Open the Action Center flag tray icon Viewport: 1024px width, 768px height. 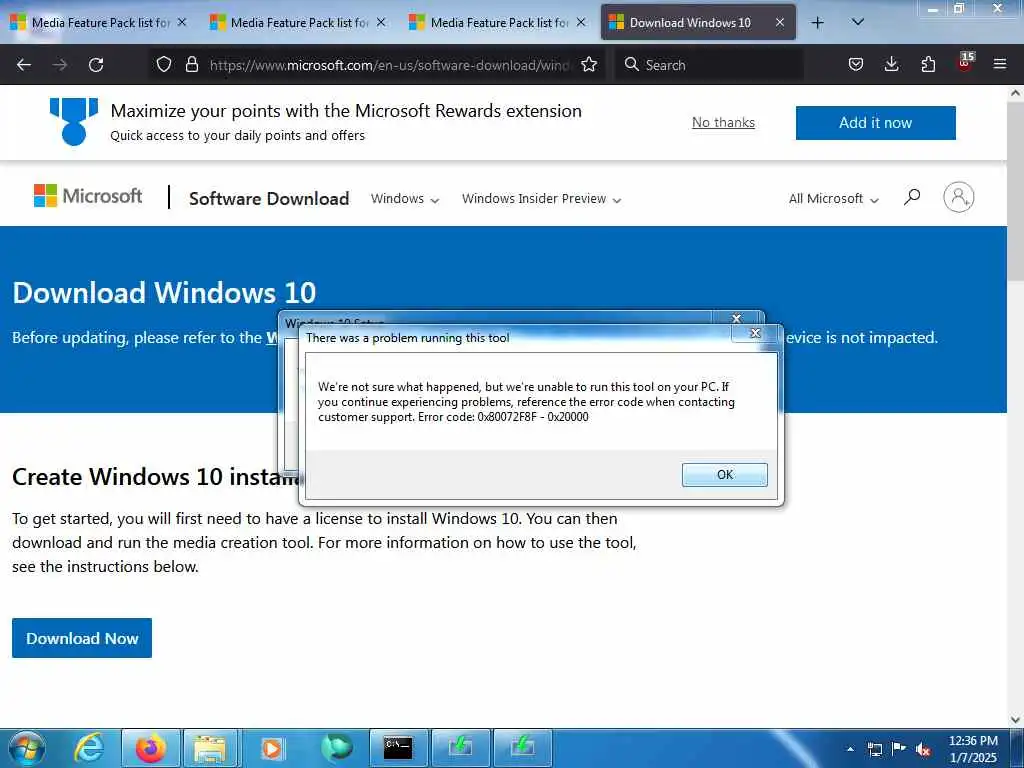click(x=899, y=748)
